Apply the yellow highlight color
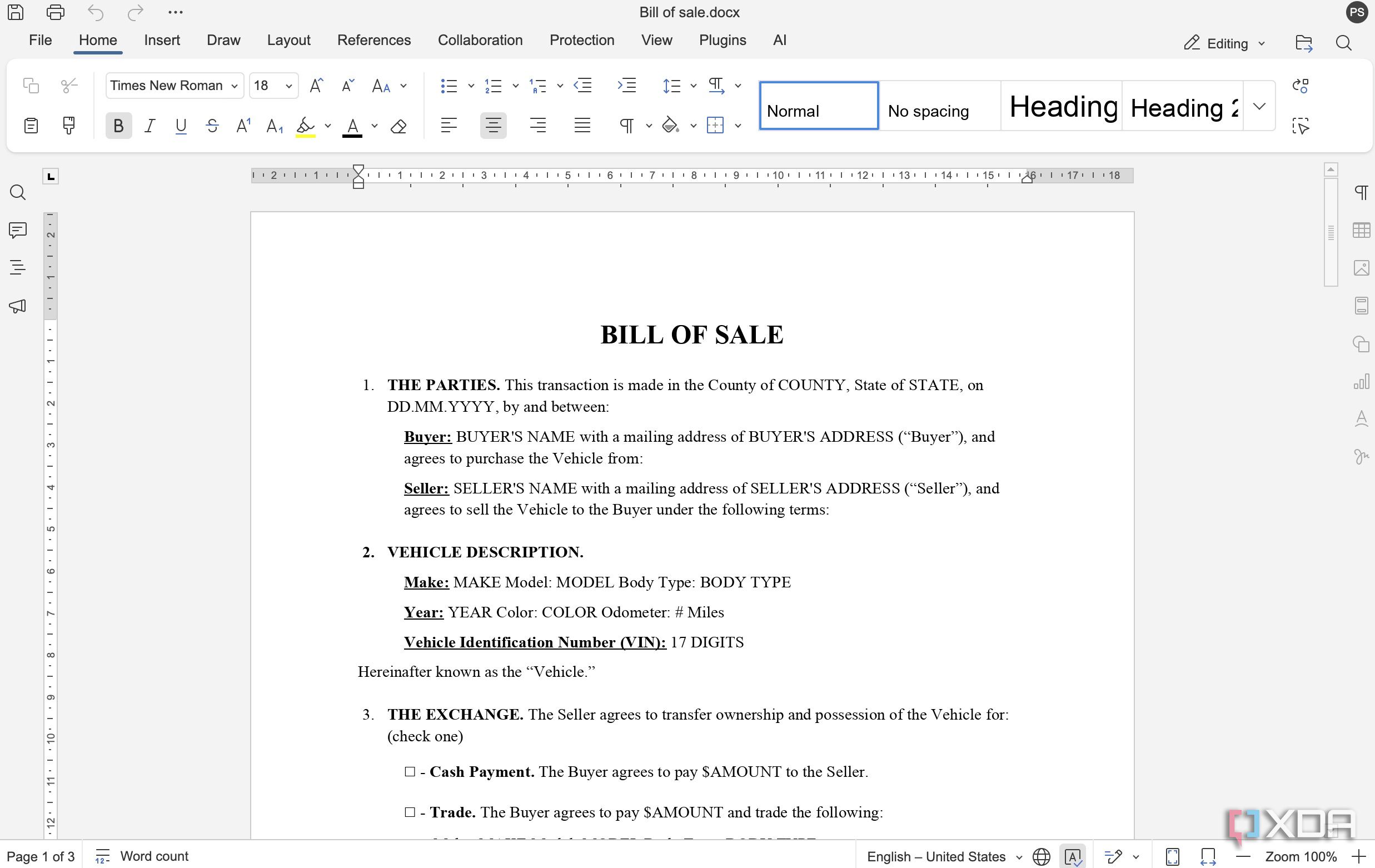The image size is (1375, 868). 306,126
